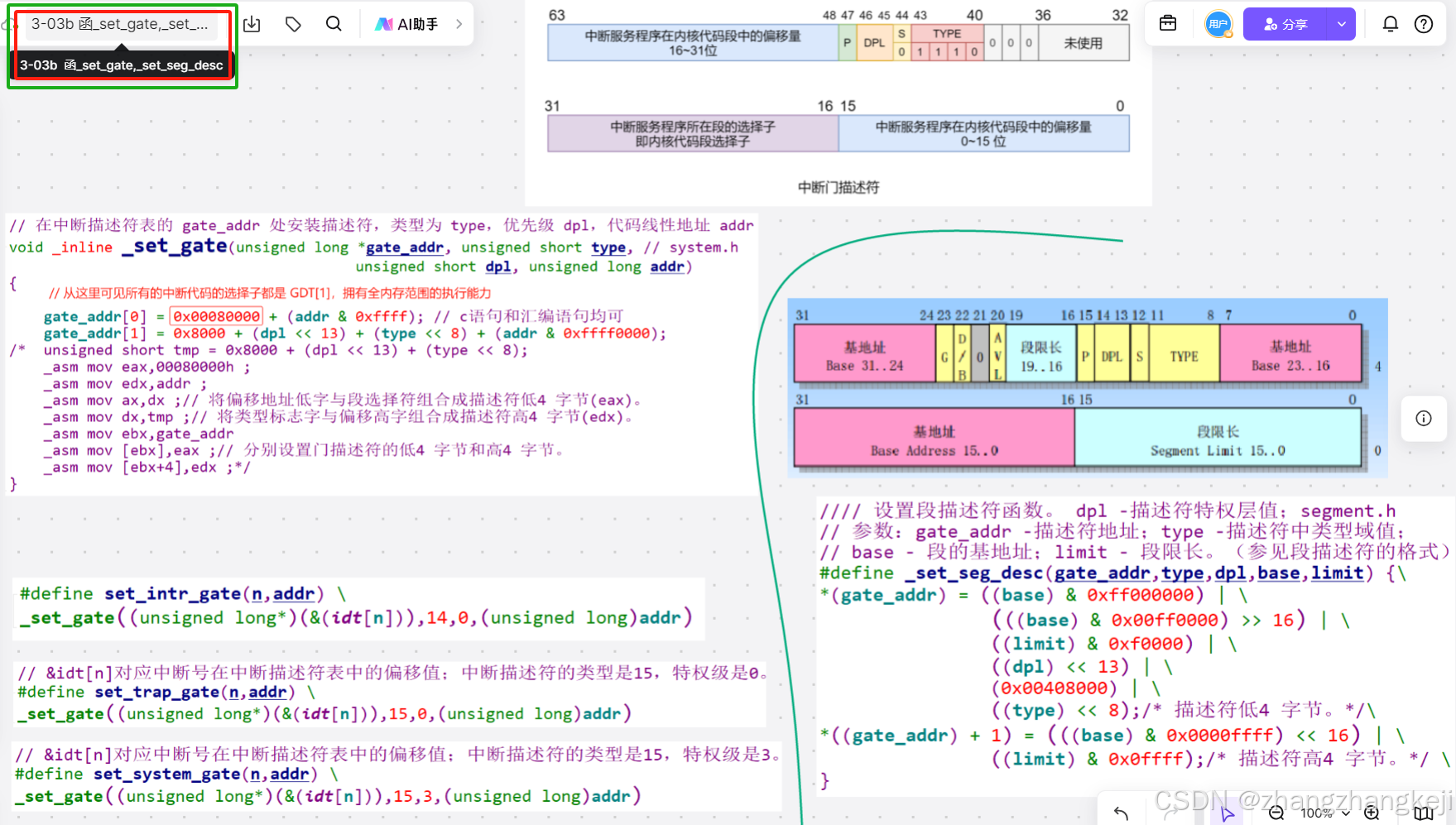This screenshot has height=825, width=1456.
Task: Click the boxed value 0x00080000 in code
Action: click(217, 316)
